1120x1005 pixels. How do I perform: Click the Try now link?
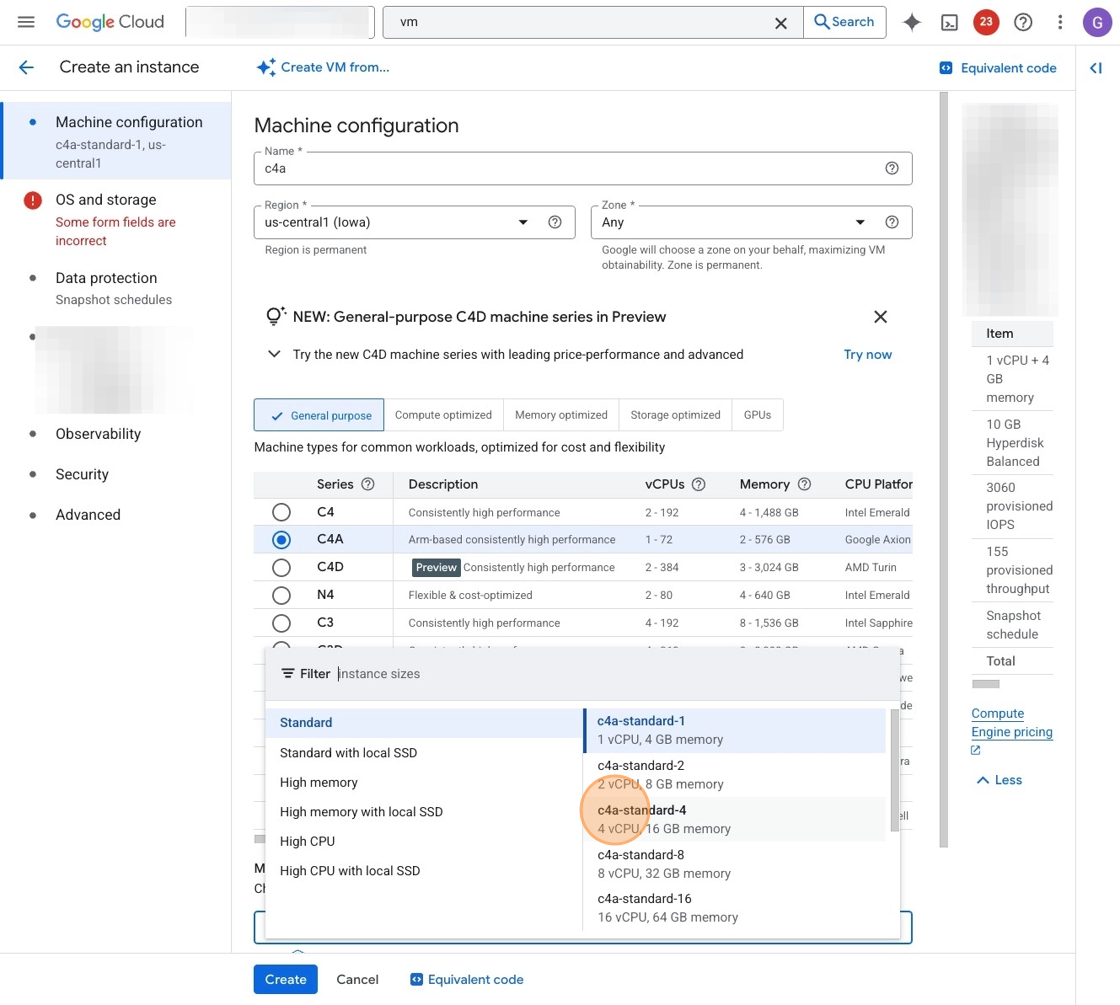[x=867, y=354]
